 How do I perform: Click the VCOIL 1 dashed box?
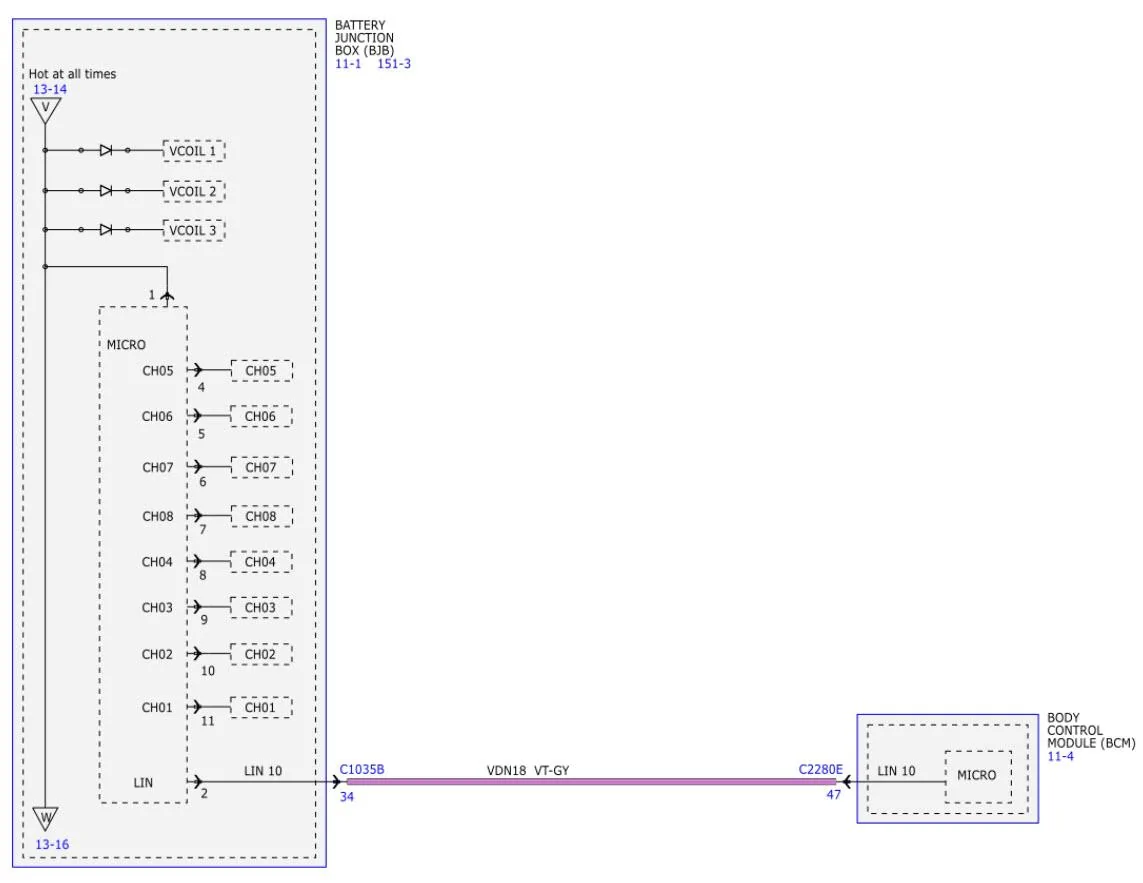tap(193, 151)
